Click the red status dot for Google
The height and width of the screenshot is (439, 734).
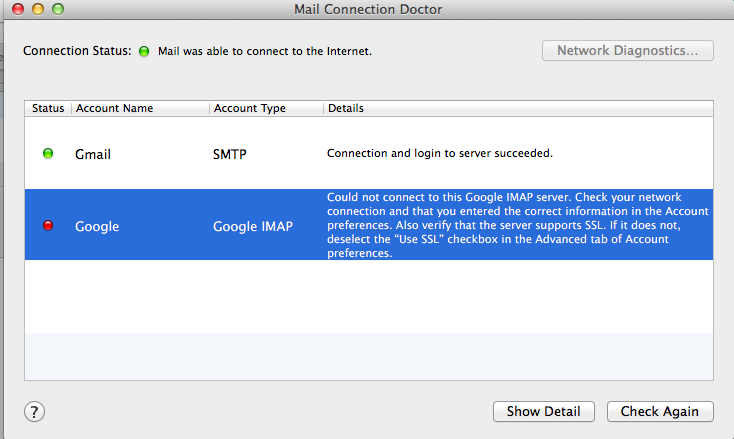pos(48,225)
